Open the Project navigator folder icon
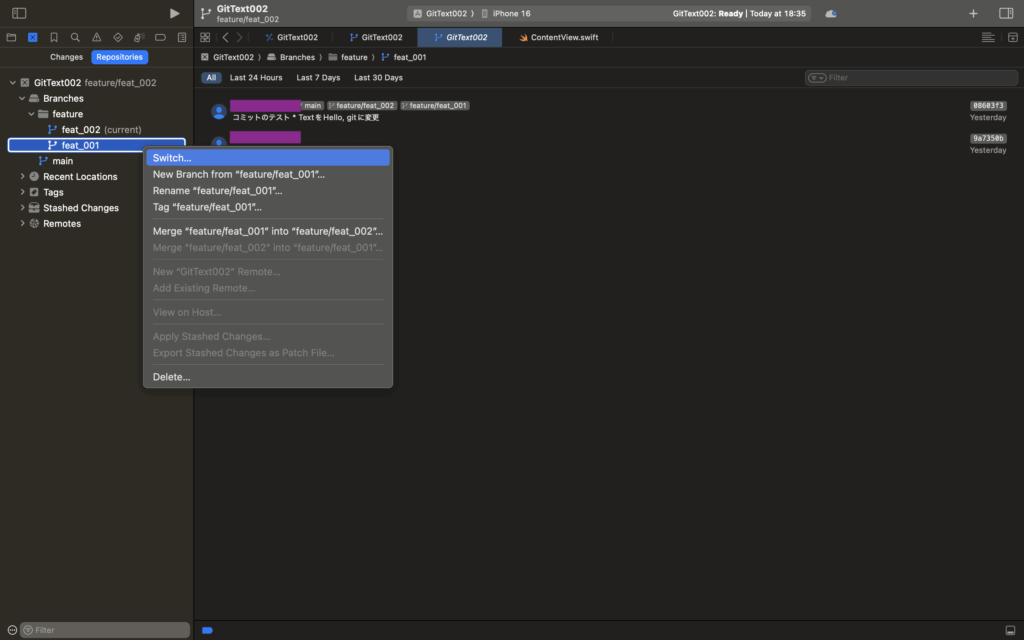The width and height of the screenshot is (1024, 640). point(11,37)
